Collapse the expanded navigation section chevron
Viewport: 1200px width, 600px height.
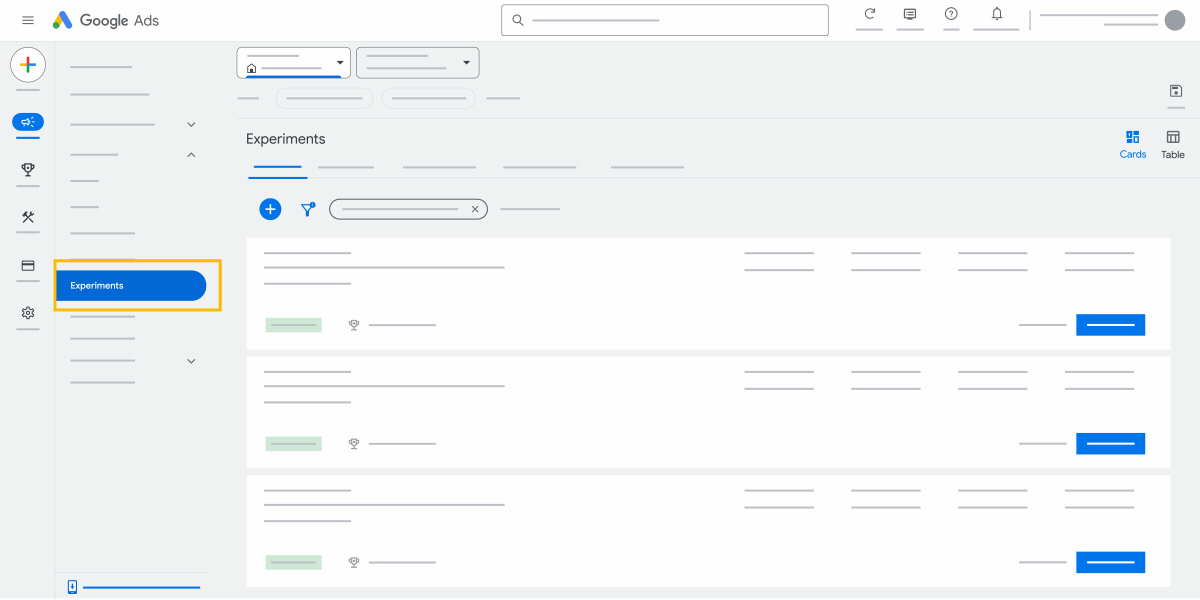pos(191,155)
